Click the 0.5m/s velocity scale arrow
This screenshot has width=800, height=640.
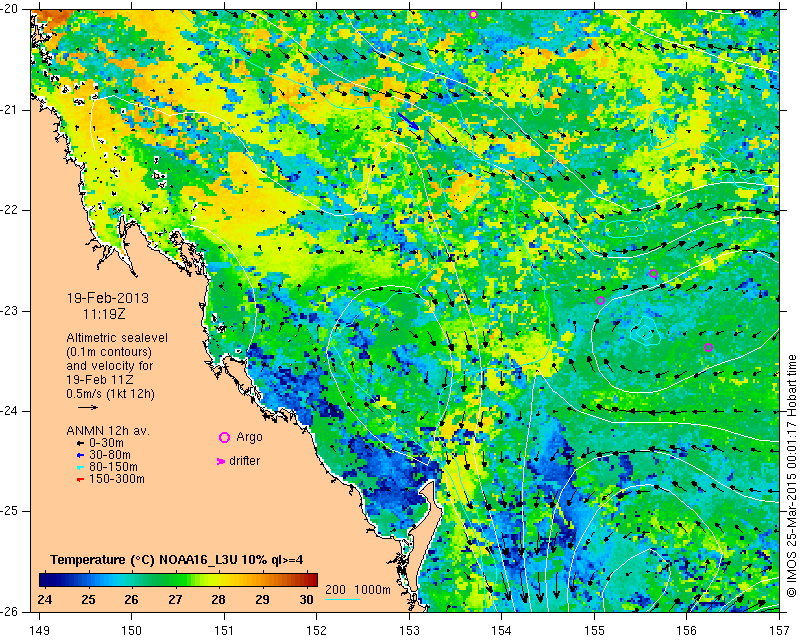coord(88,407)
